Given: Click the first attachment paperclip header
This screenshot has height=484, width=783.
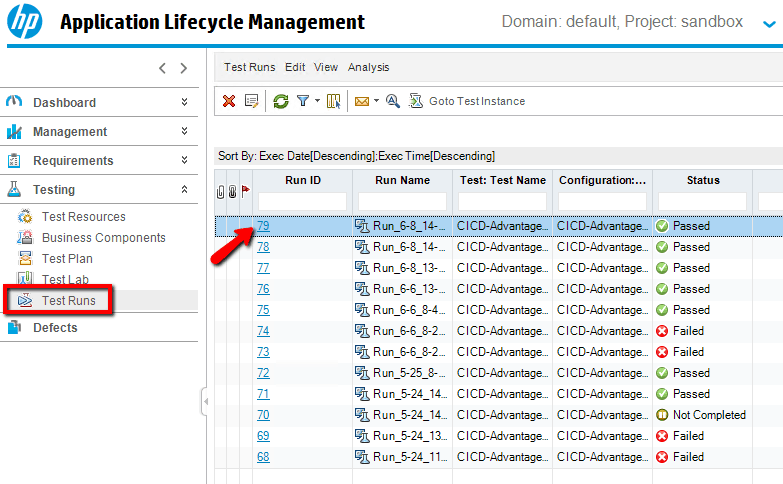Looking at the screenshot, I should [220, 192].
